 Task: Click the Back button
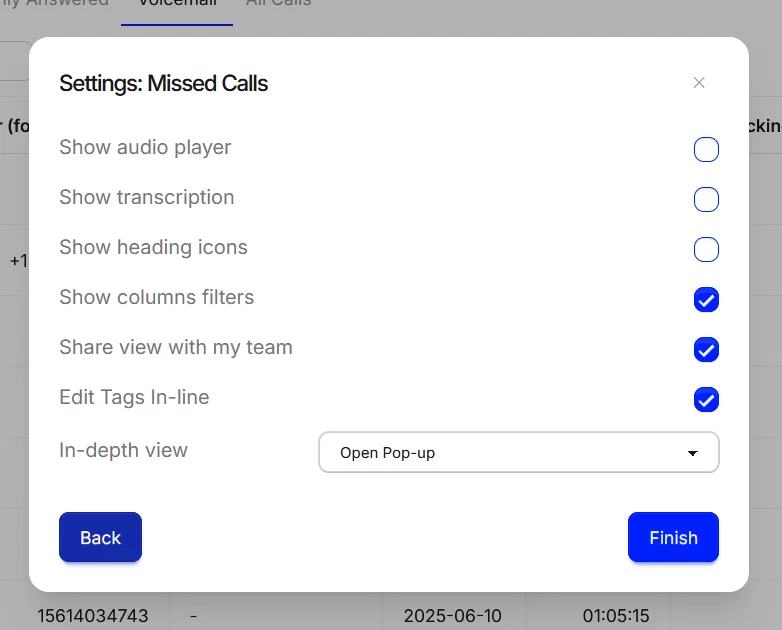coord(100,537)
